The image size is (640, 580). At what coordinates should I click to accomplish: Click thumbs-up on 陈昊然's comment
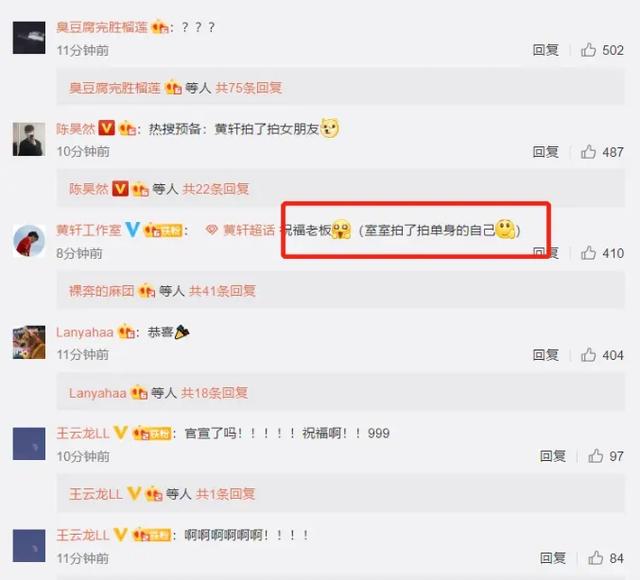[x=588, y=152]
